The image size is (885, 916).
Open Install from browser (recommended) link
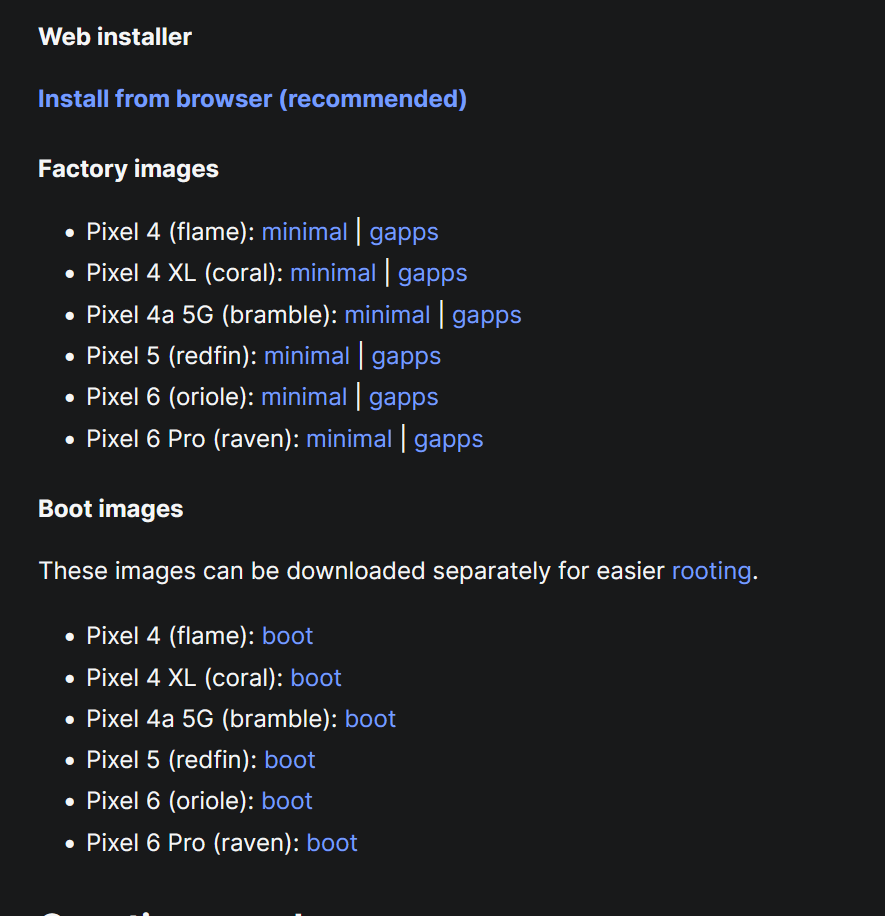252,99
